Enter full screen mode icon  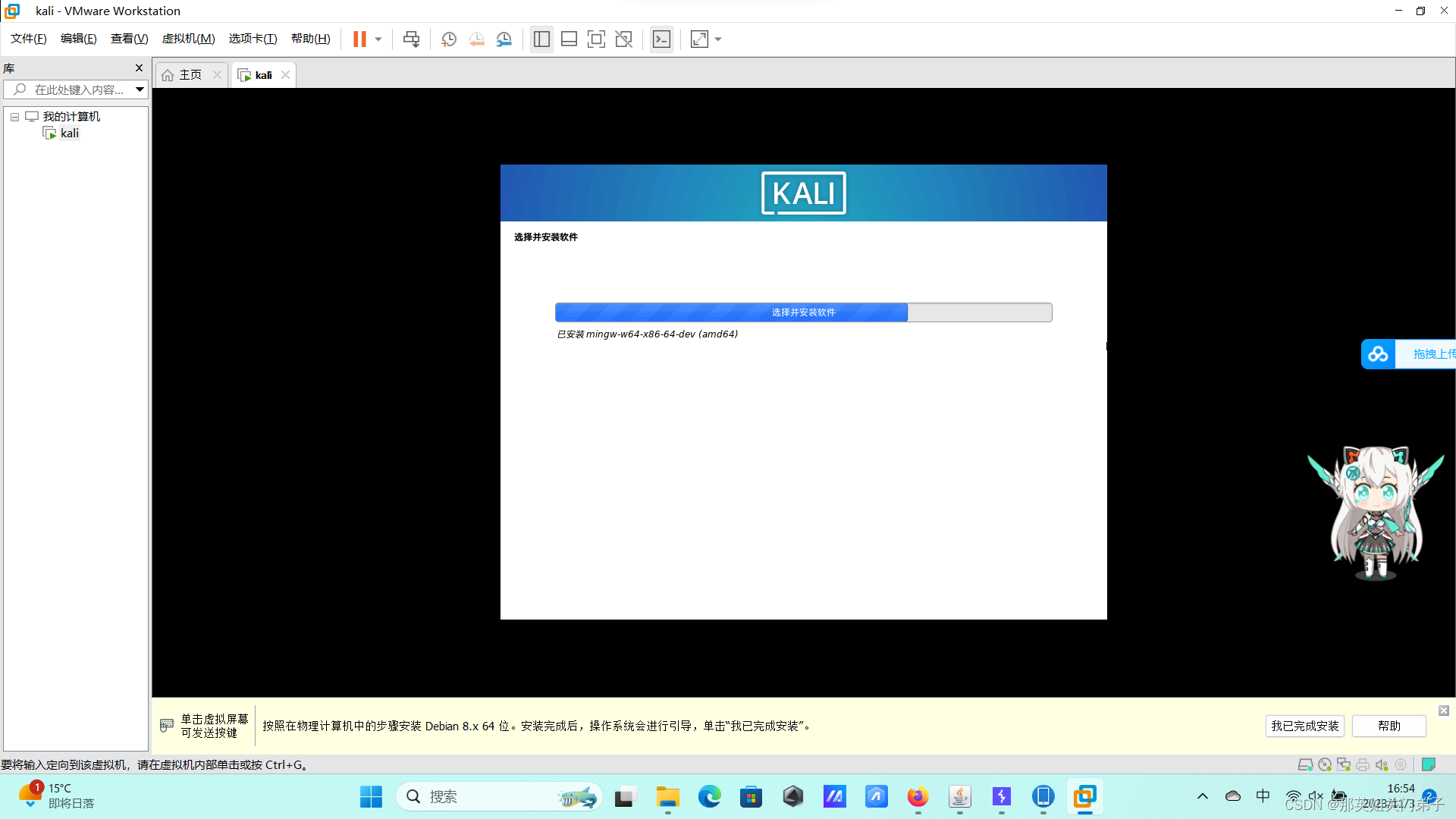[x=596, y=39]
